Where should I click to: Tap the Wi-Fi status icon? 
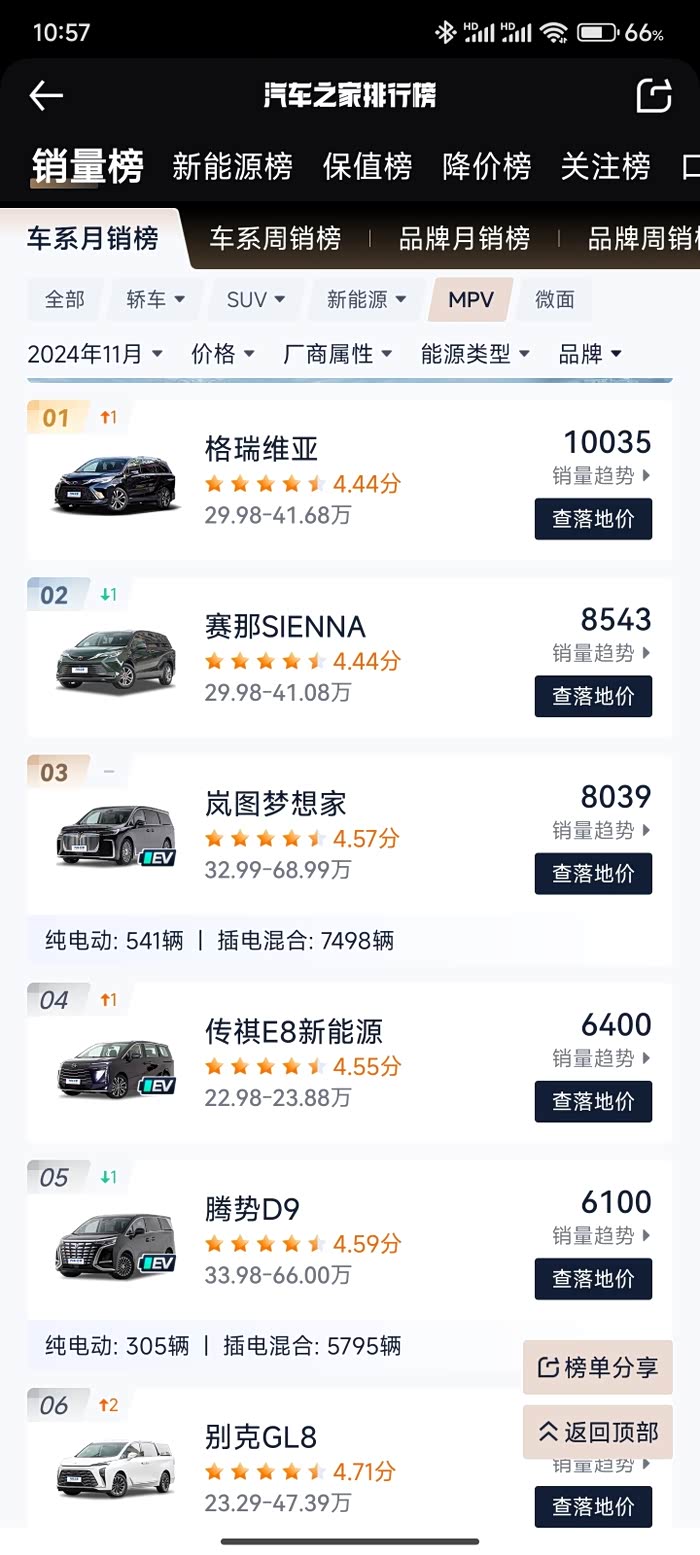[553, 33]
